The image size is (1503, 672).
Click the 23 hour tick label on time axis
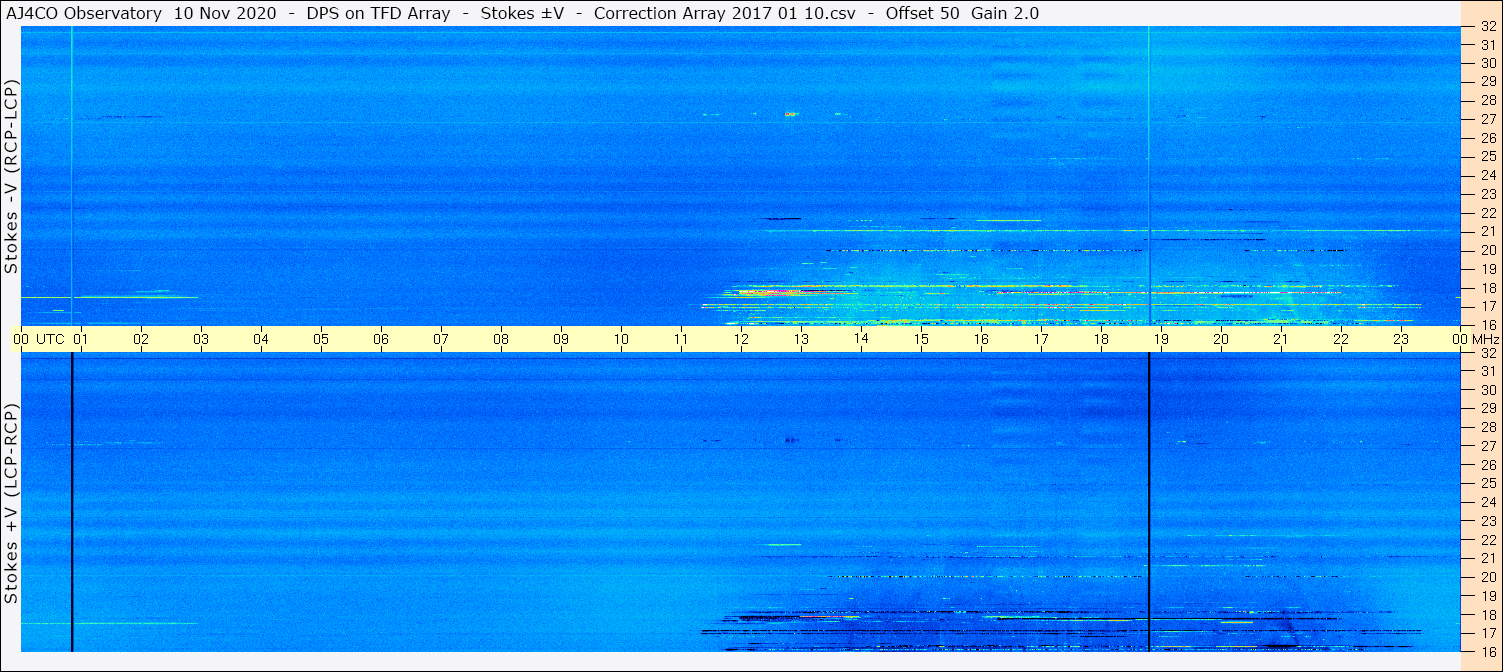(1401, 339)
